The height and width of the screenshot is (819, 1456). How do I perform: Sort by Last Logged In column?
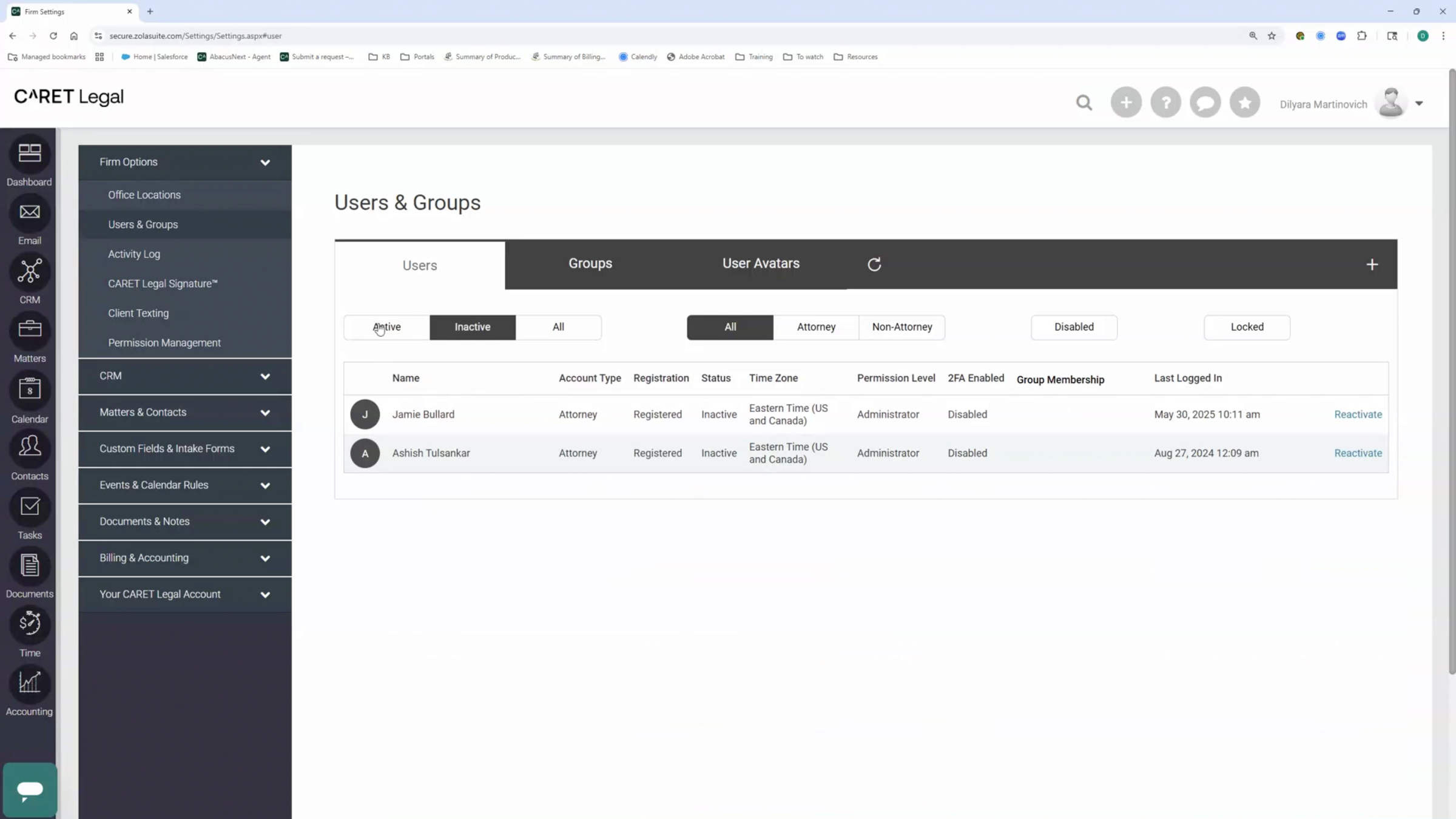point(1188,378)
